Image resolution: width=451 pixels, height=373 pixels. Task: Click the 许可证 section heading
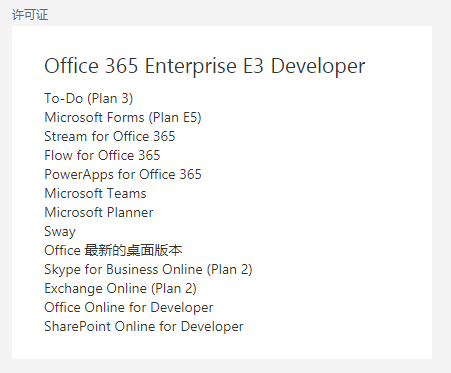coord(30,15)
